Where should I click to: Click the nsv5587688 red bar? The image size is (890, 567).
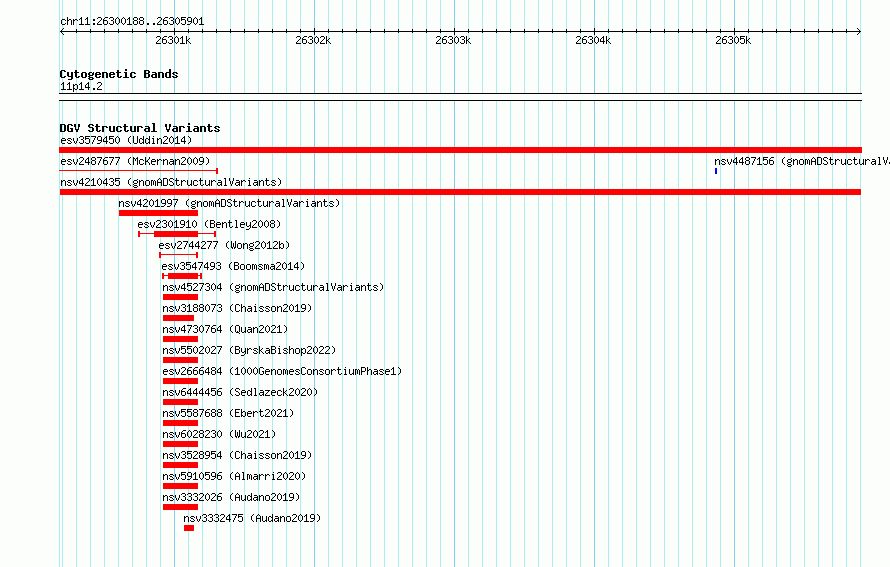pyautogui.click(x=180, y=423)
